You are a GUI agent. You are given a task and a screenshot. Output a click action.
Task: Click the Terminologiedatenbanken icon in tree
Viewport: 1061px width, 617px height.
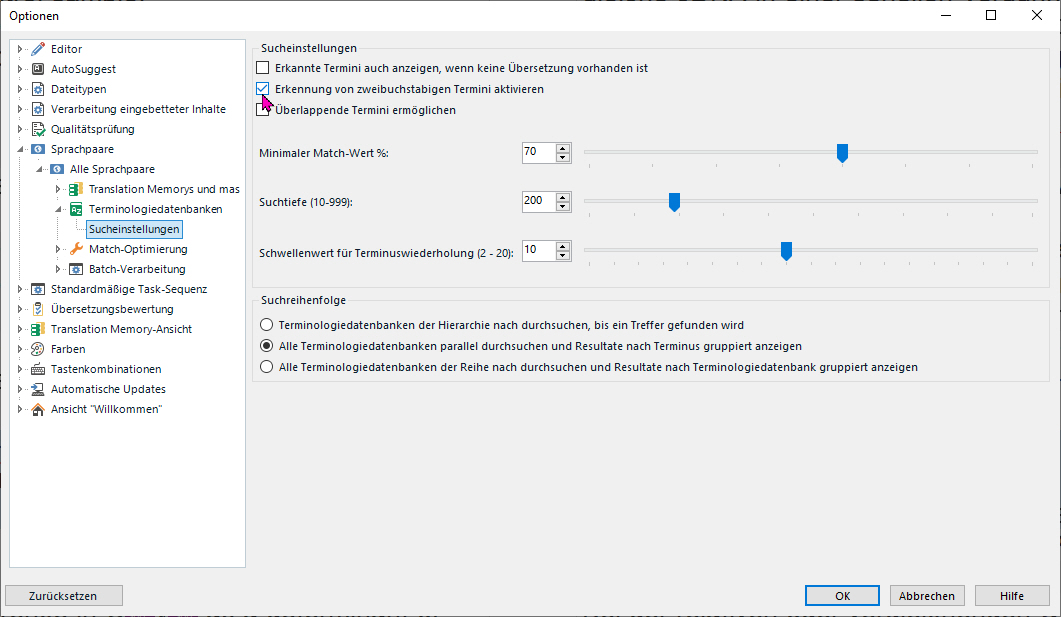[76, 209]
